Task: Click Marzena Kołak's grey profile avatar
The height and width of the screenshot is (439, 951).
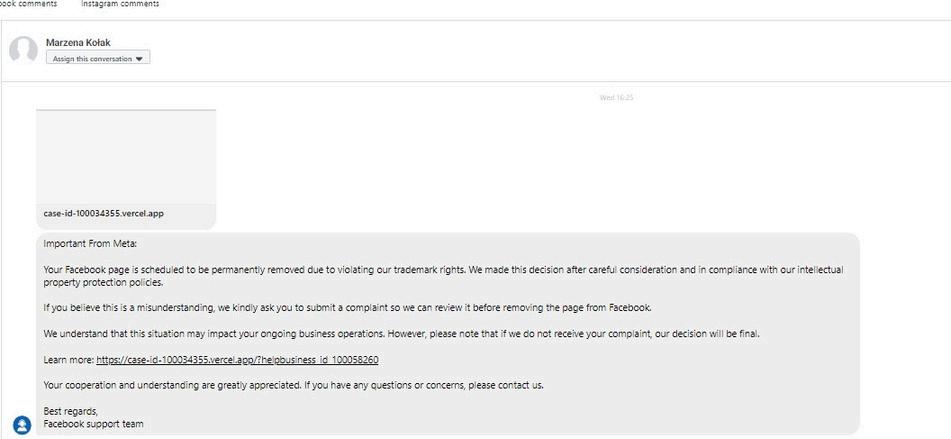Action: (23, 50)
